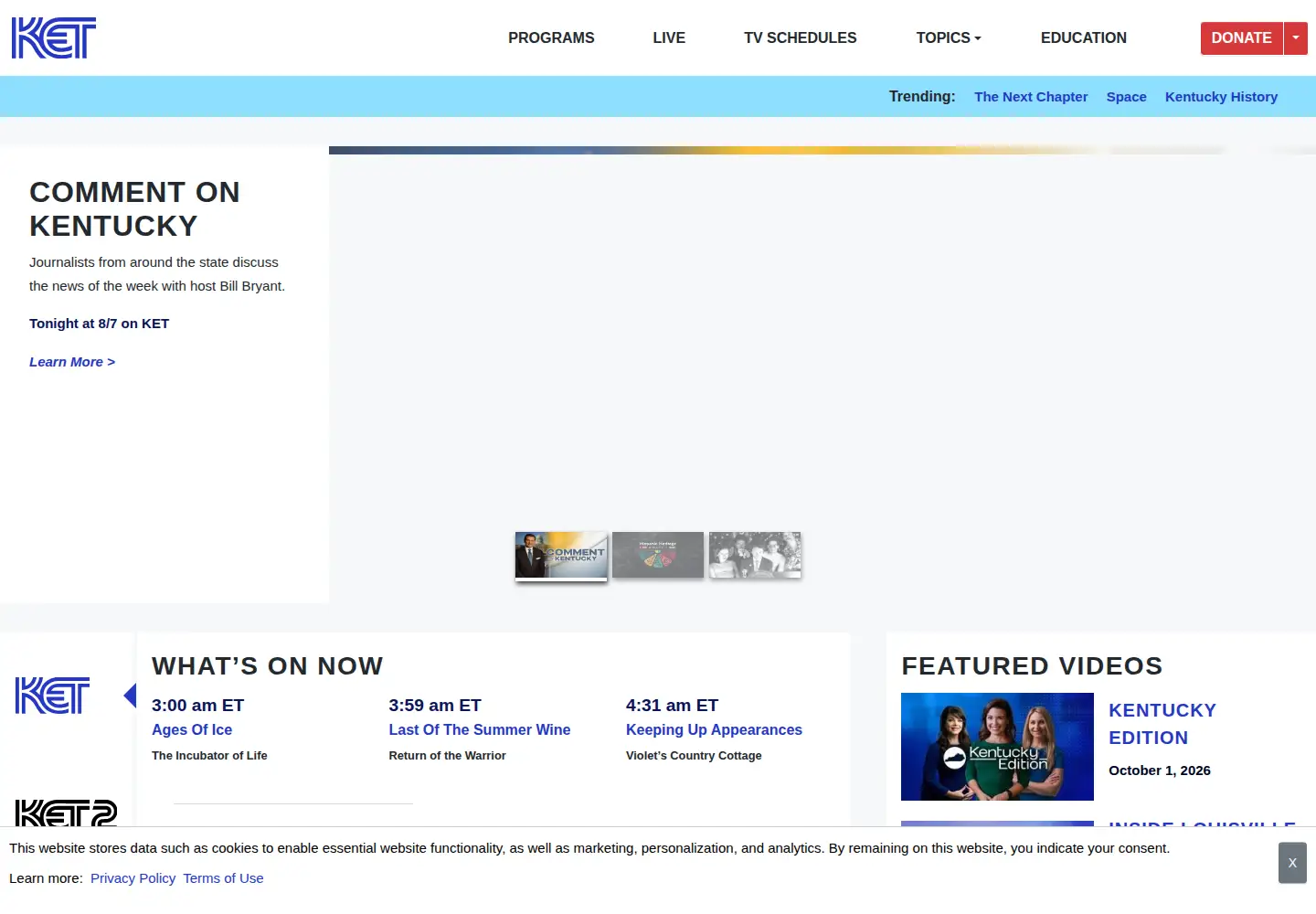The image size is (1316, 914).
Task: Click the 3:59 am ET time slot
Action: pos(435,706)
